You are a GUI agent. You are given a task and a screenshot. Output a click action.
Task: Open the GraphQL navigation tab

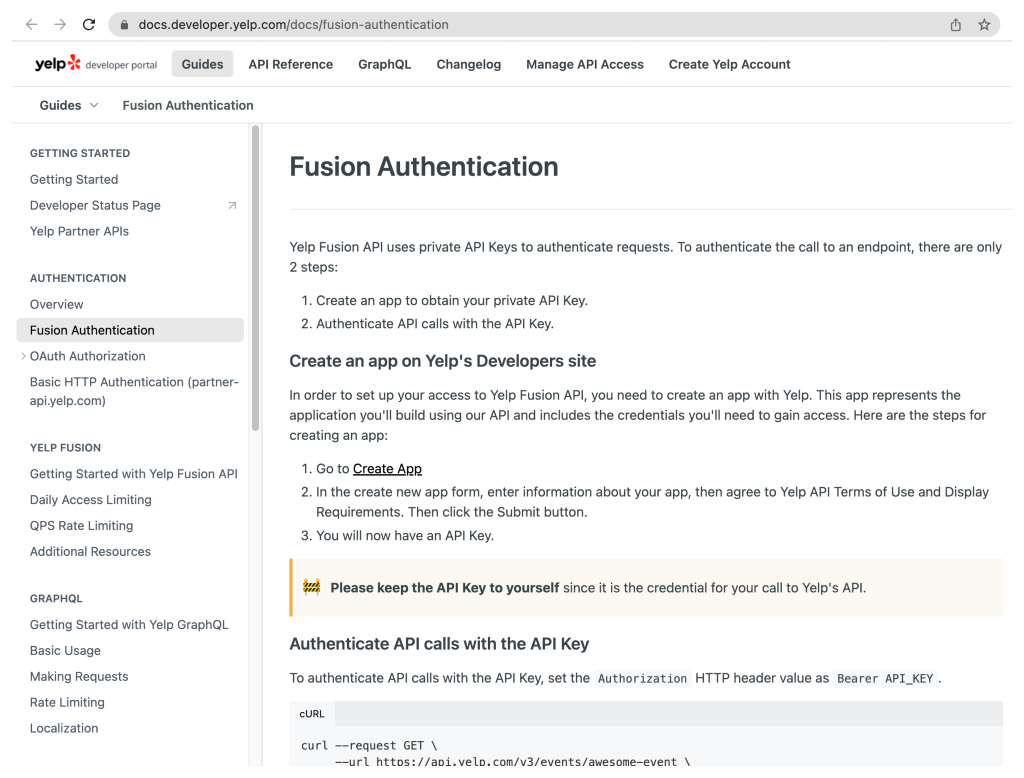coord(385,64)
